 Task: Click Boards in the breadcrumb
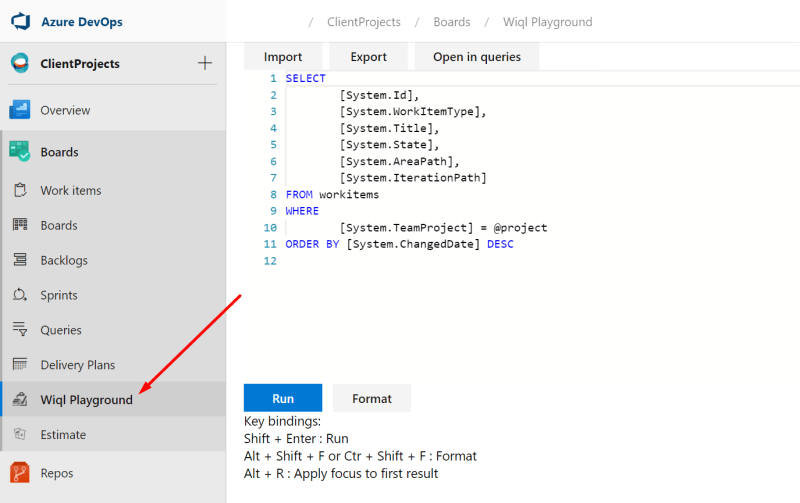click(x=452, y=22)
